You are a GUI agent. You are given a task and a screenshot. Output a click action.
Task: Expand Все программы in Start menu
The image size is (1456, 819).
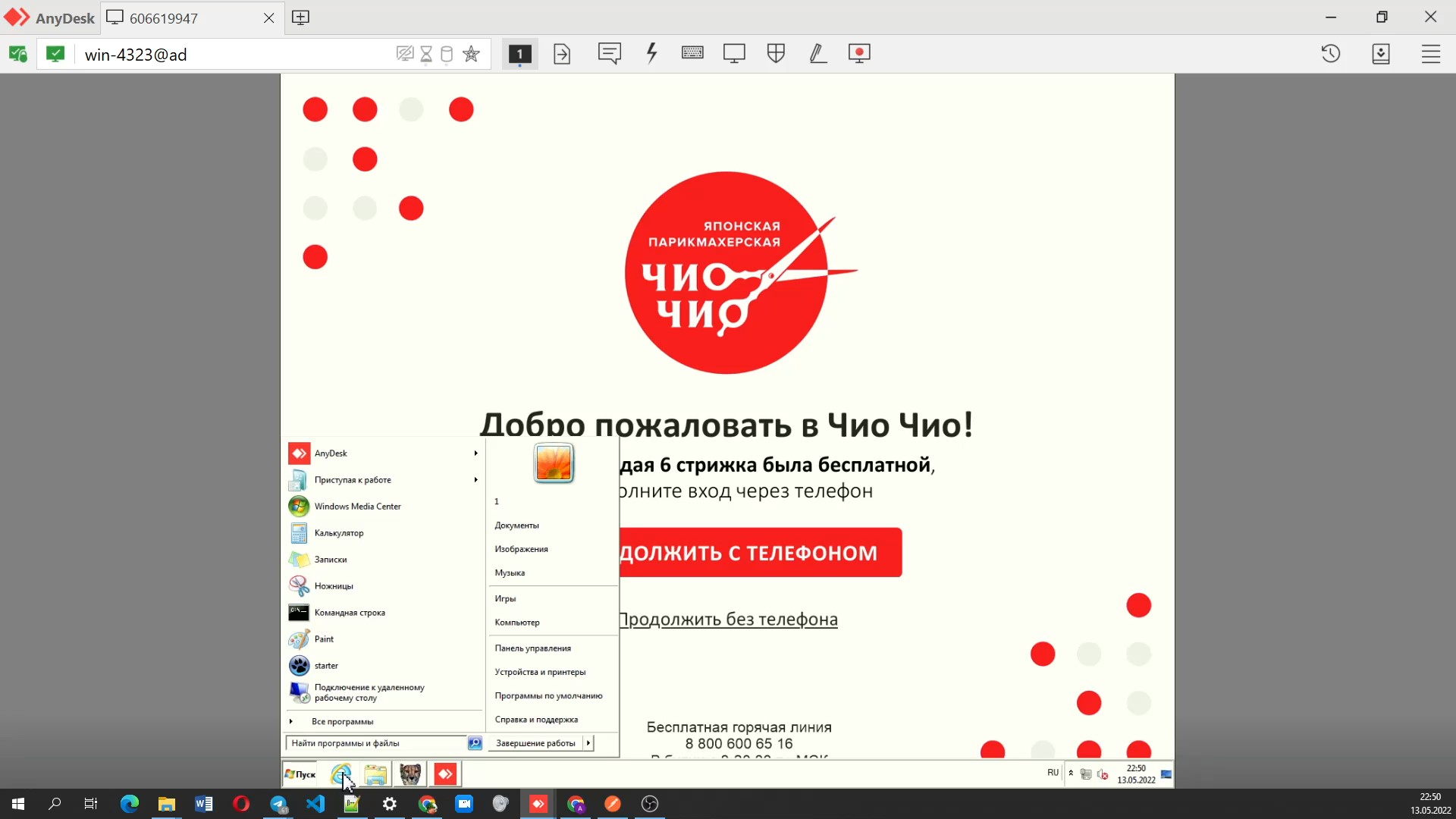[342, 721]
